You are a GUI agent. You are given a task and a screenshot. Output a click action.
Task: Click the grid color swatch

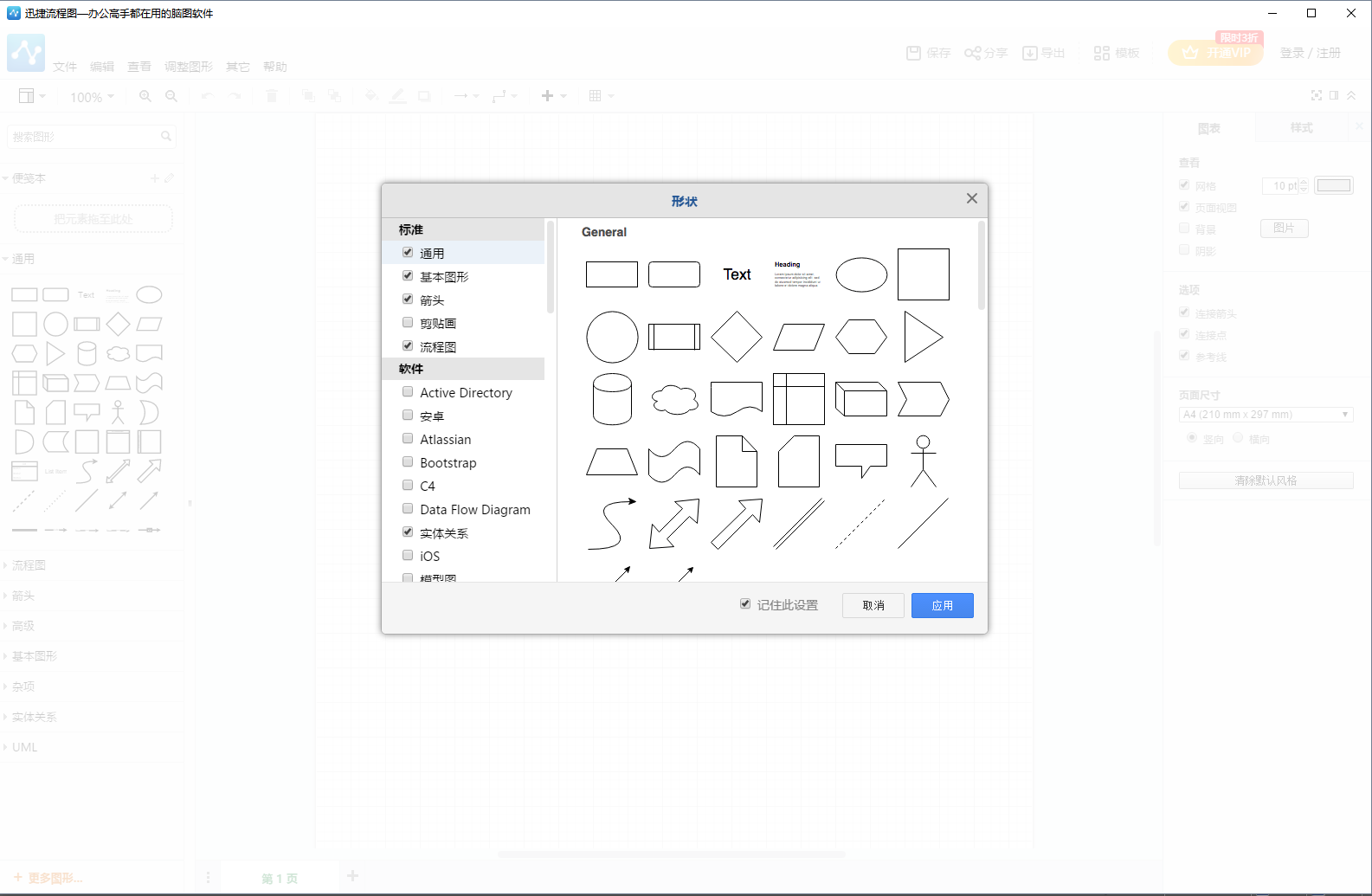click(1334, 185)
